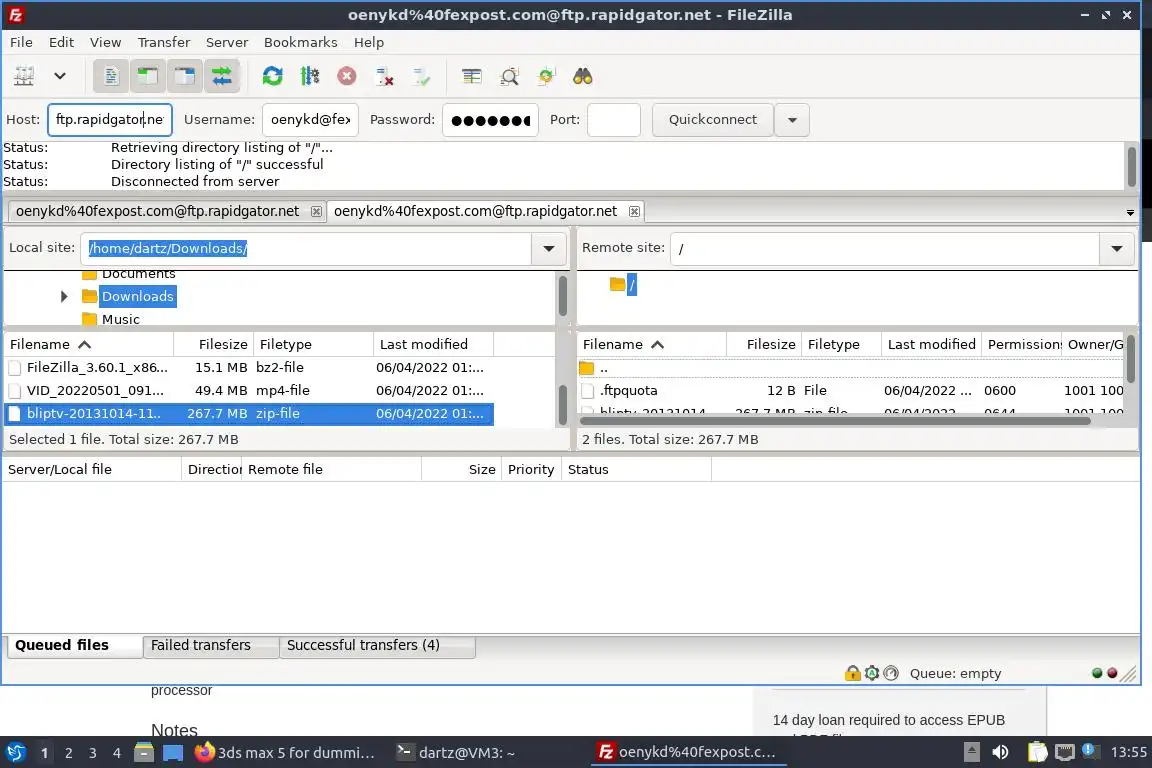This screenshot has height=768, width=1152.
Task: Select the Downloads folder in local tree
Action: point(137,296)
